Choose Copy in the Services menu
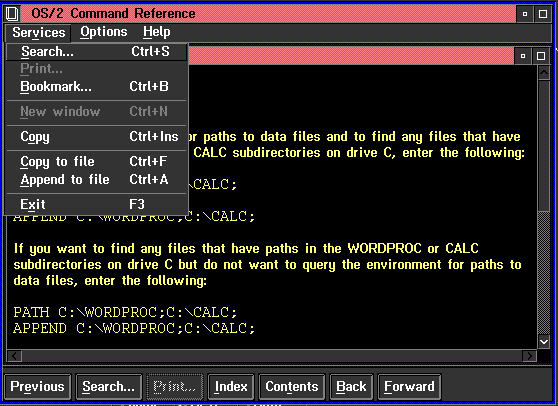Viewport: 558px width, 406px height. [x=96, y=137]
